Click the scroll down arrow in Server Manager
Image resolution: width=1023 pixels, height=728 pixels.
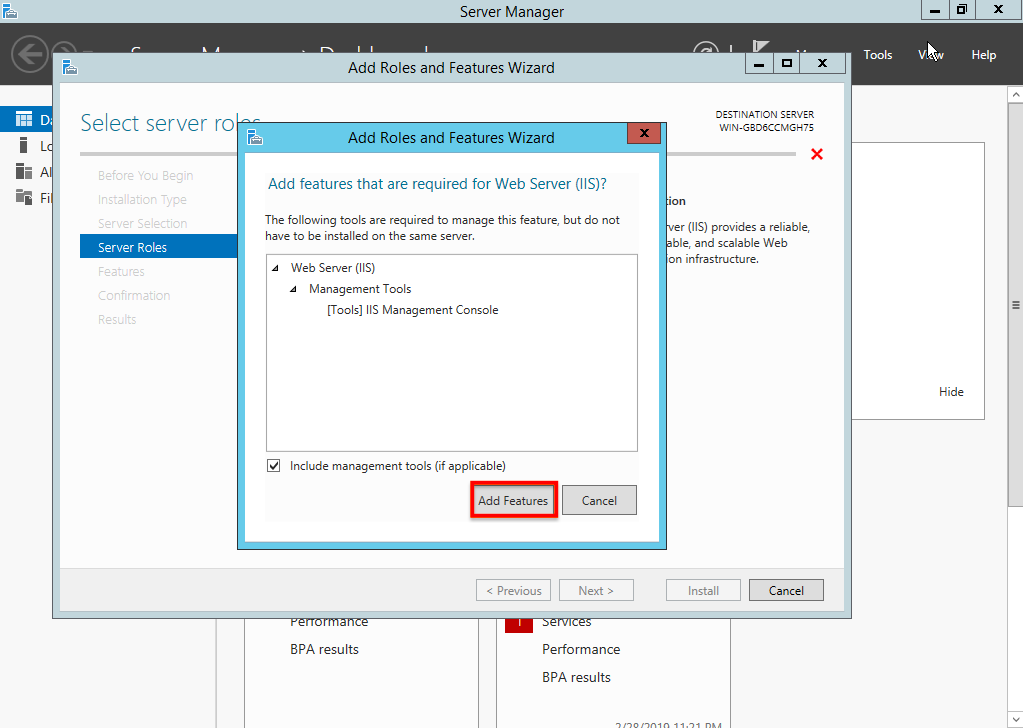pyautogui.click(x=1016, y=720)
